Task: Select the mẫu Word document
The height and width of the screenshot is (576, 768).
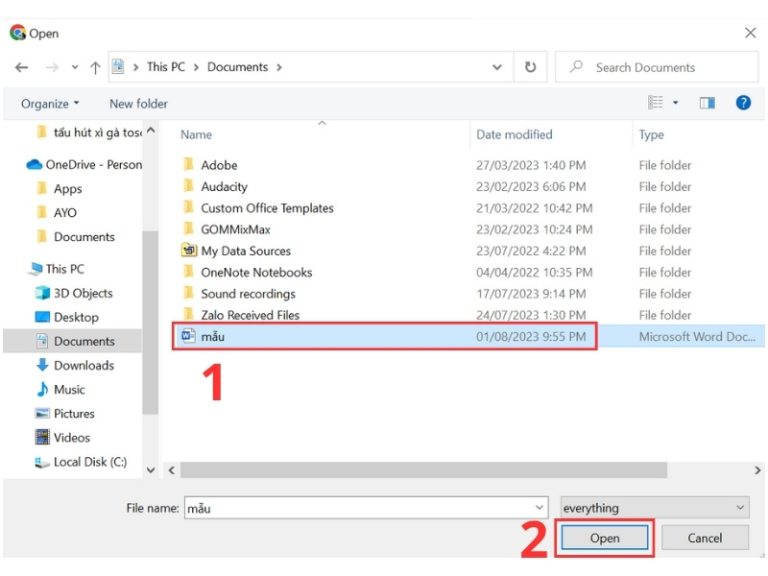Action: [213, 336]
